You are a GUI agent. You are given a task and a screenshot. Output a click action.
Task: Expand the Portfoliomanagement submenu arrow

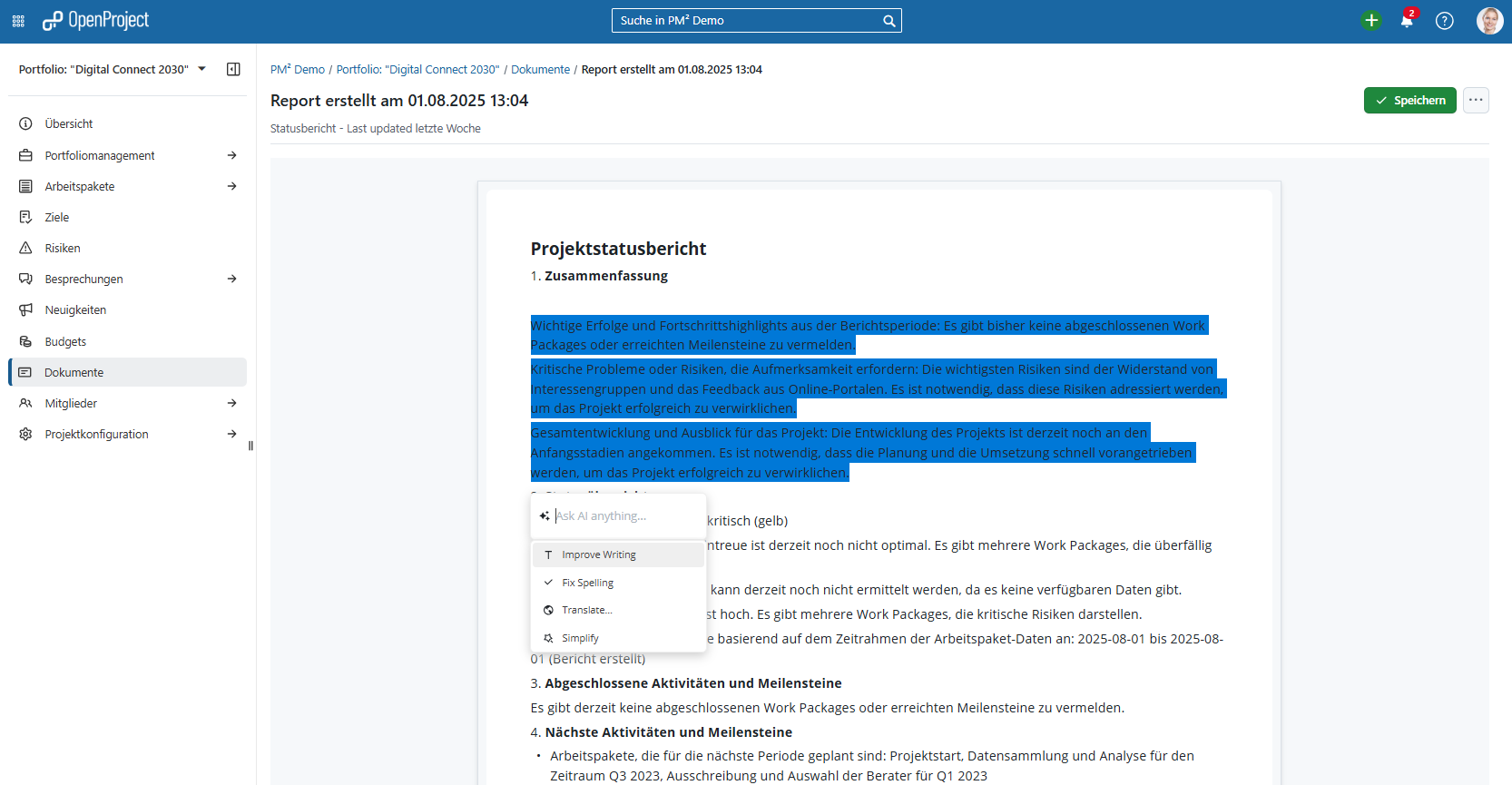[x=232, y=155]
